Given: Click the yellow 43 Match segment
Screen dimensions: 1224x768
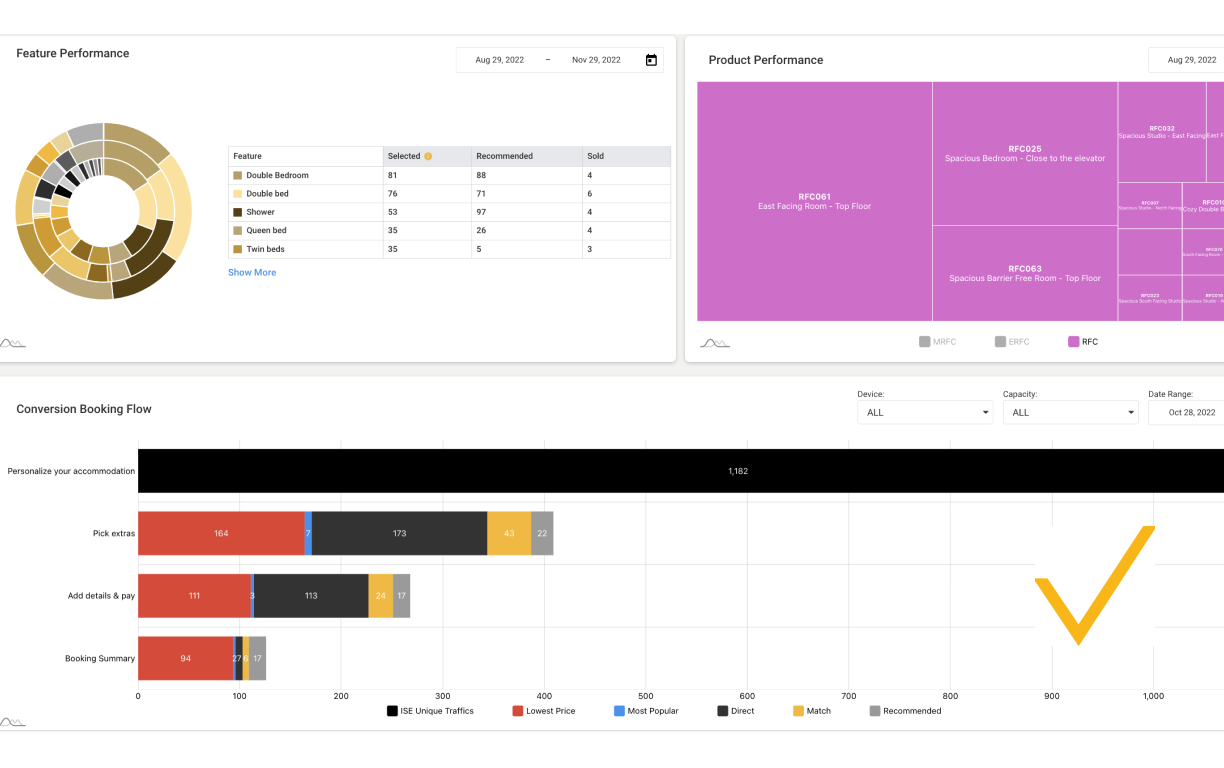Looking at the screenshot, I should [x=509, y=533].
